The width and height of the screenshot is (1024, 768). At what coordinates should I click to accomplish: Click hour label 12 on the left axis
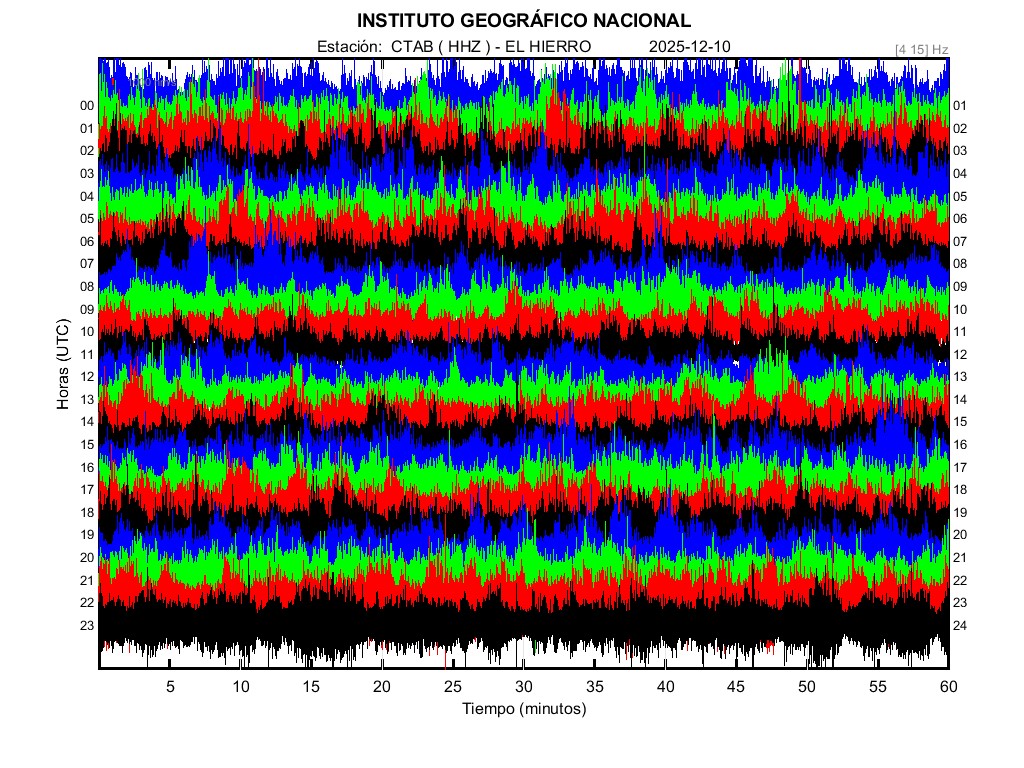(87, 377)
